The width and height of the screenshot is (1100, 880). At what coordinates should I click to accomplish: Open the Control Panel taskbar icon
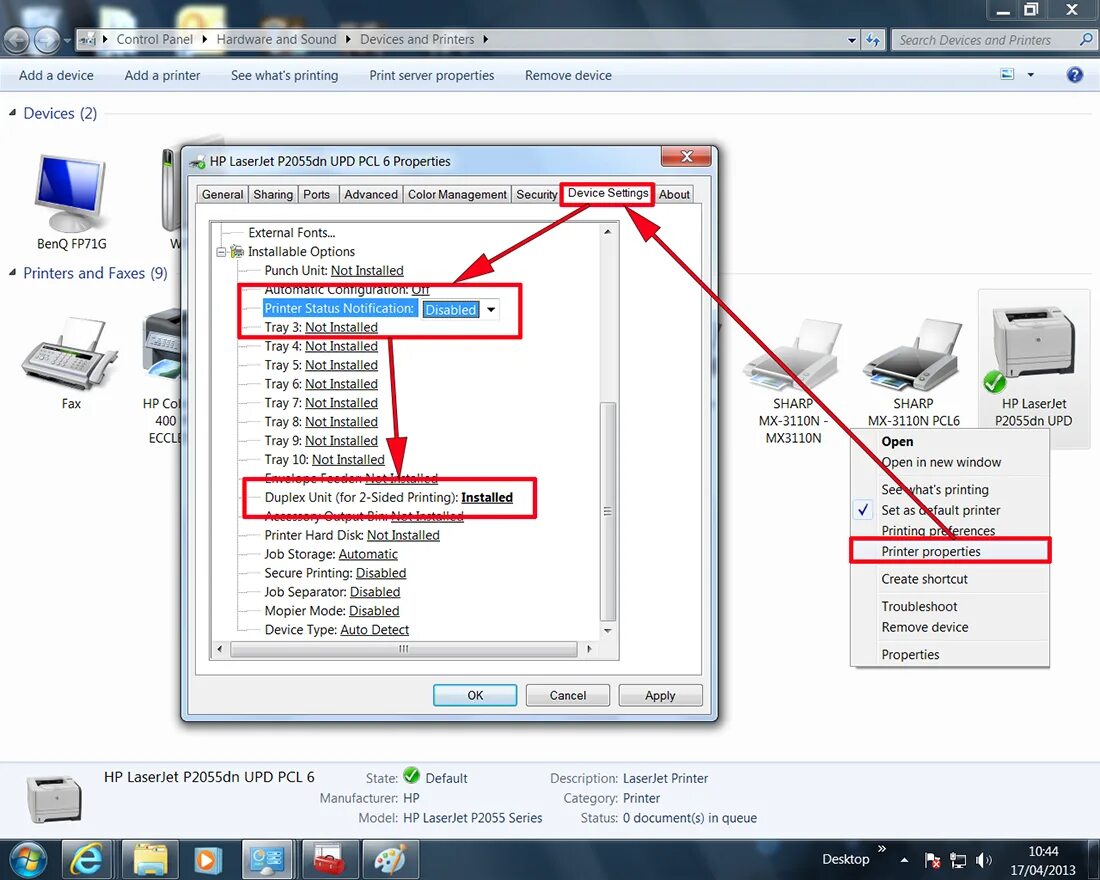click(x=267, y=860)
